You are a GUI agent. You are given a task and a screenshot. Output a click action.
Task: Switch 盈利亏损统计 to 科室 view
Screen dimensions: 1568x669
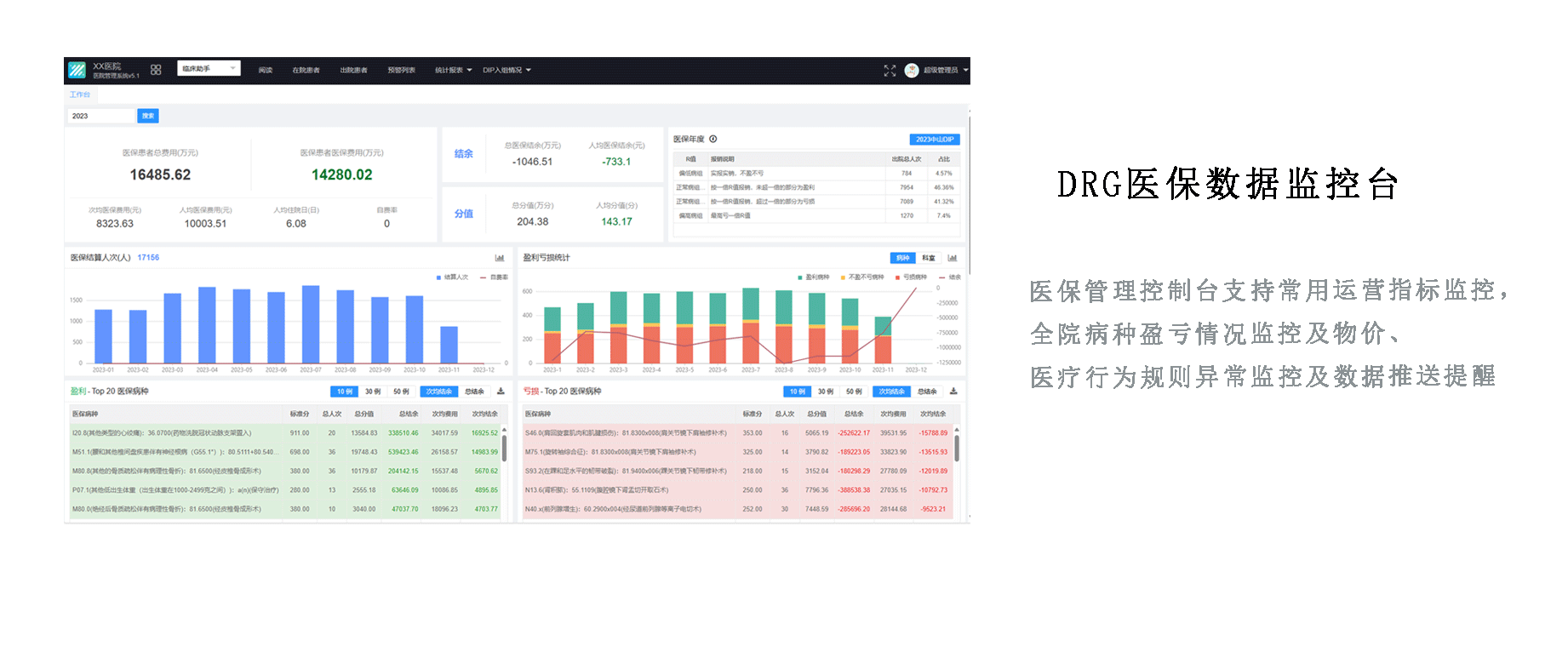[928, 258]
